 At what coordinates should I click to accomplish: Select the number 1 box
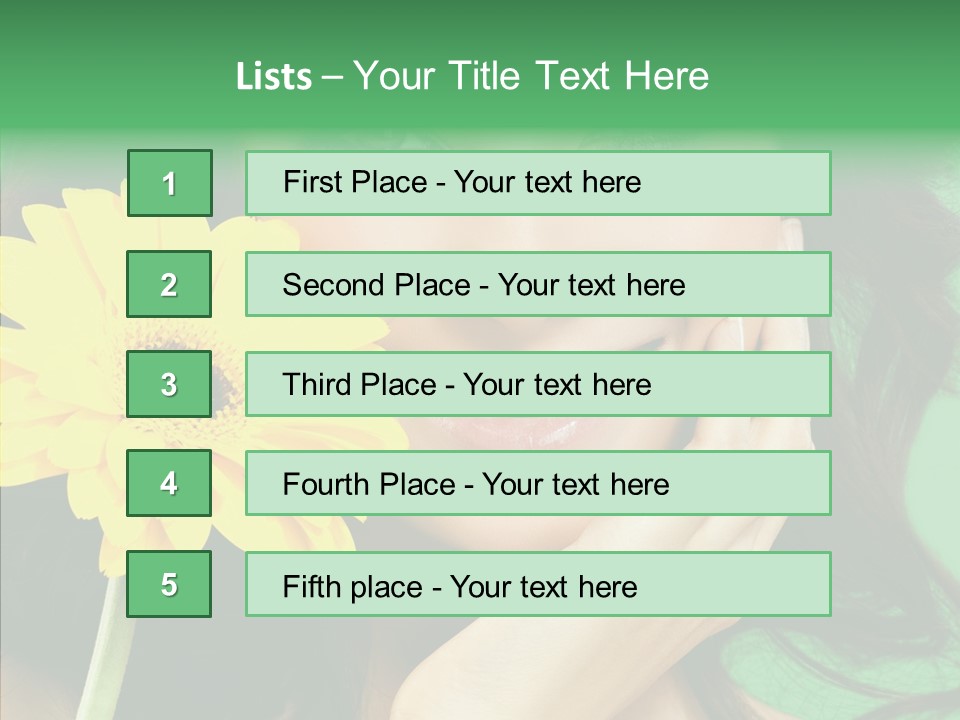coord(170,183)
